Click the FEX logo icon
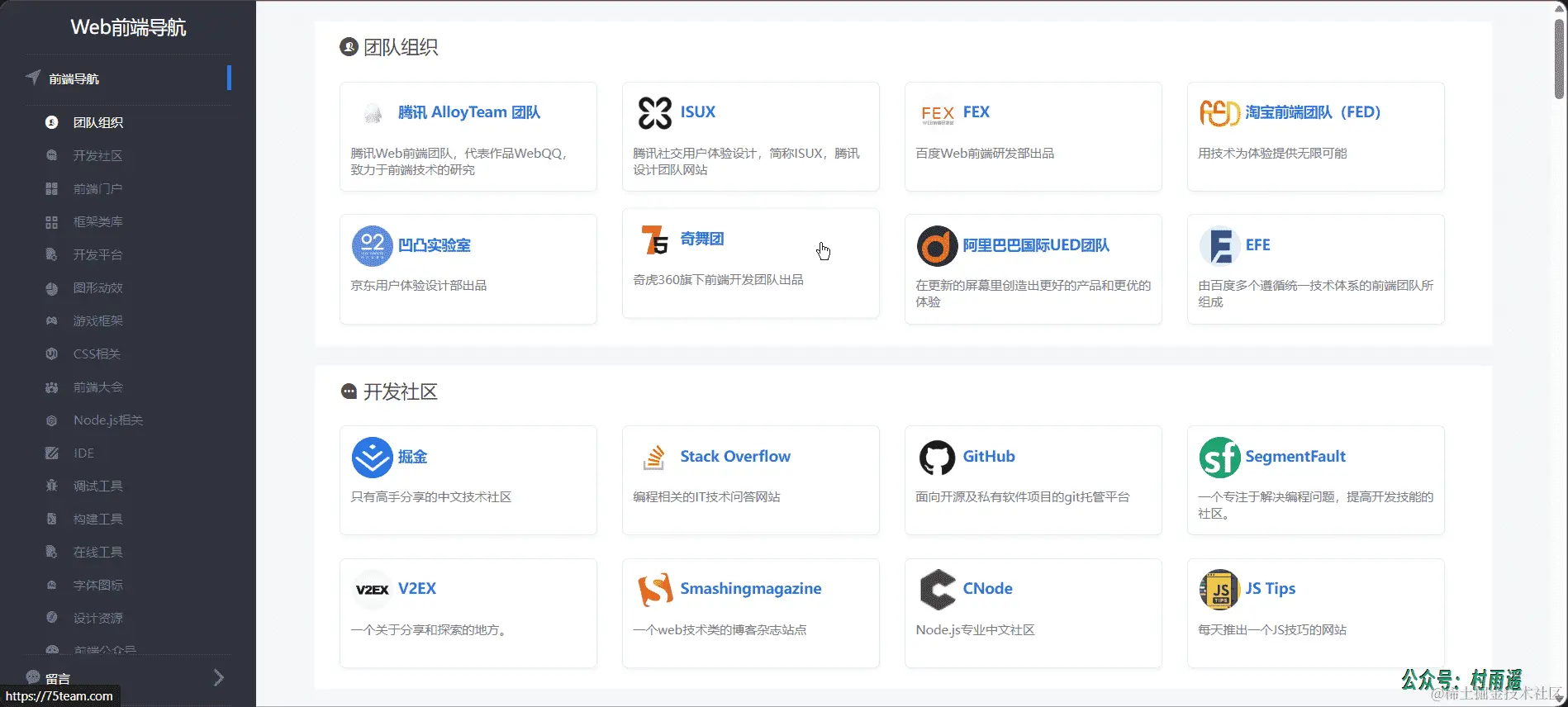1568x707 pixels. (x=938, y=114)
